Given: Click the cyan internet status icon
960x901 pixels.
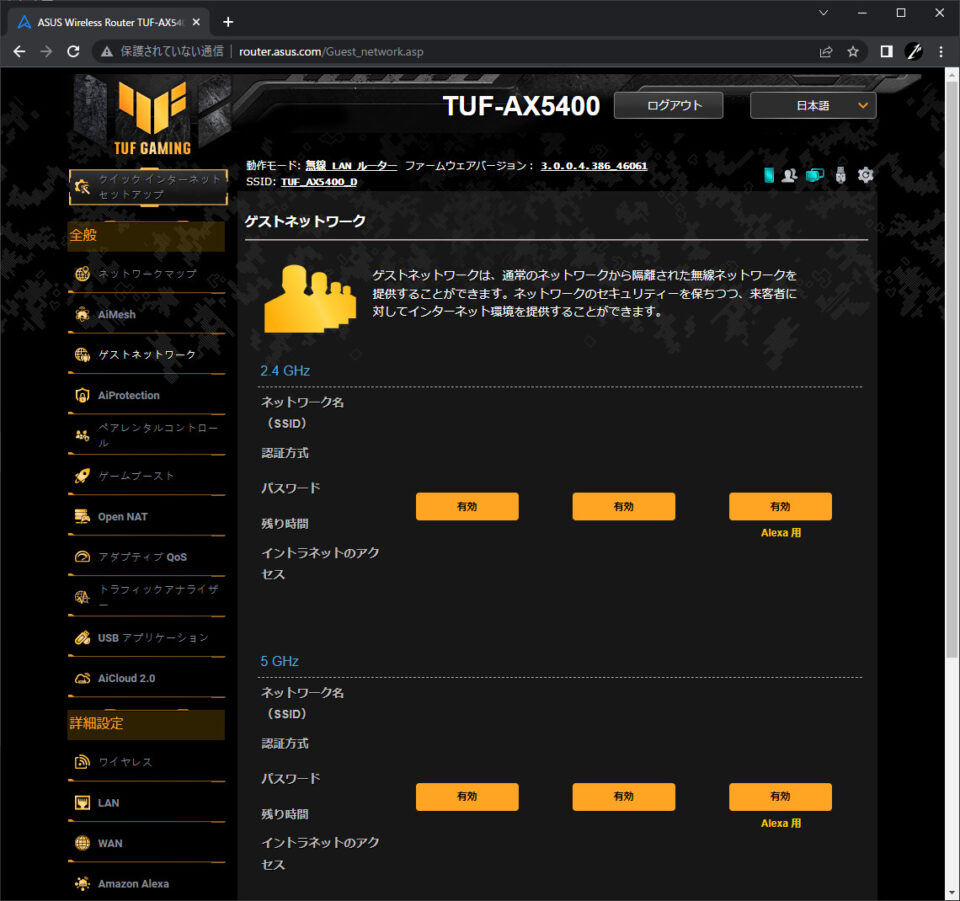Looking at the screenshot, I should click(x=769, y=175).
